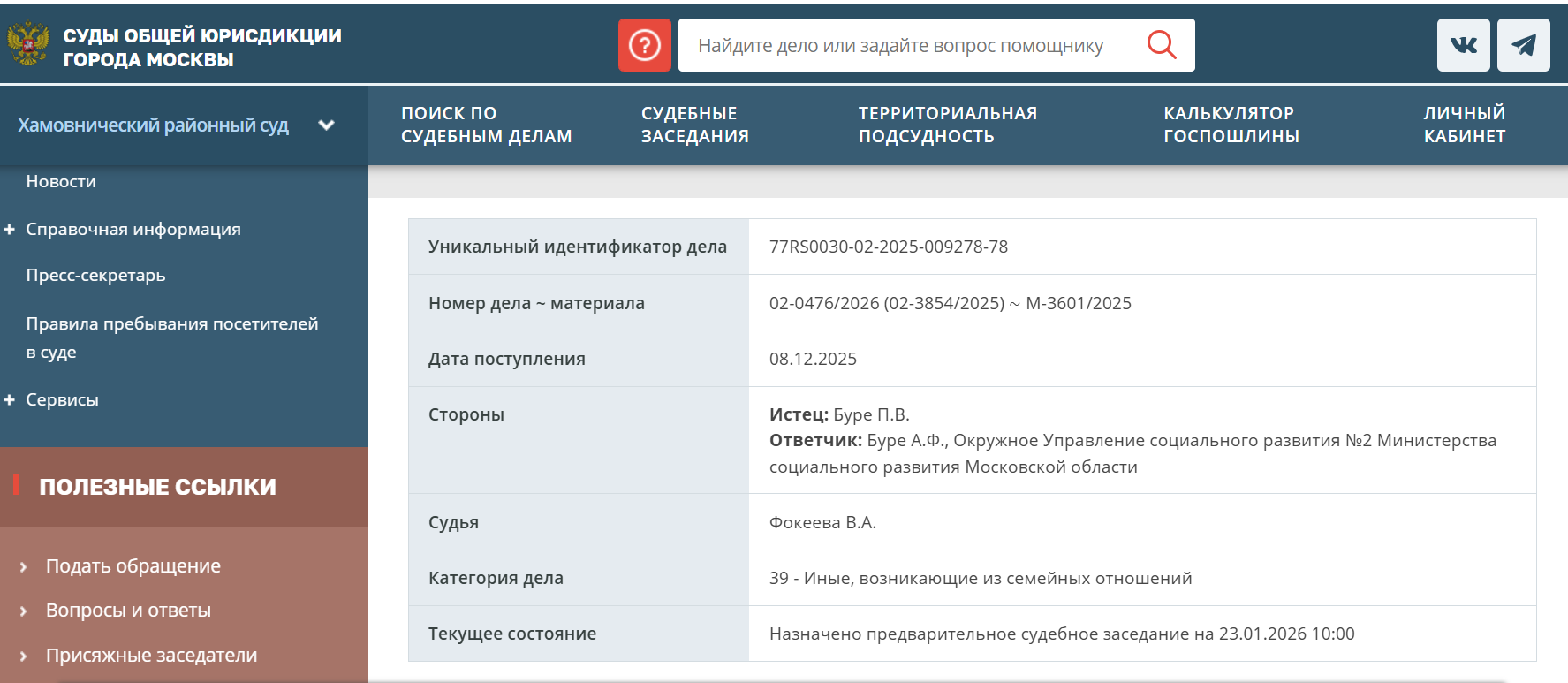Open Личный кабинет menu item
1568x683 pixels.
(x=1465, y=125)
